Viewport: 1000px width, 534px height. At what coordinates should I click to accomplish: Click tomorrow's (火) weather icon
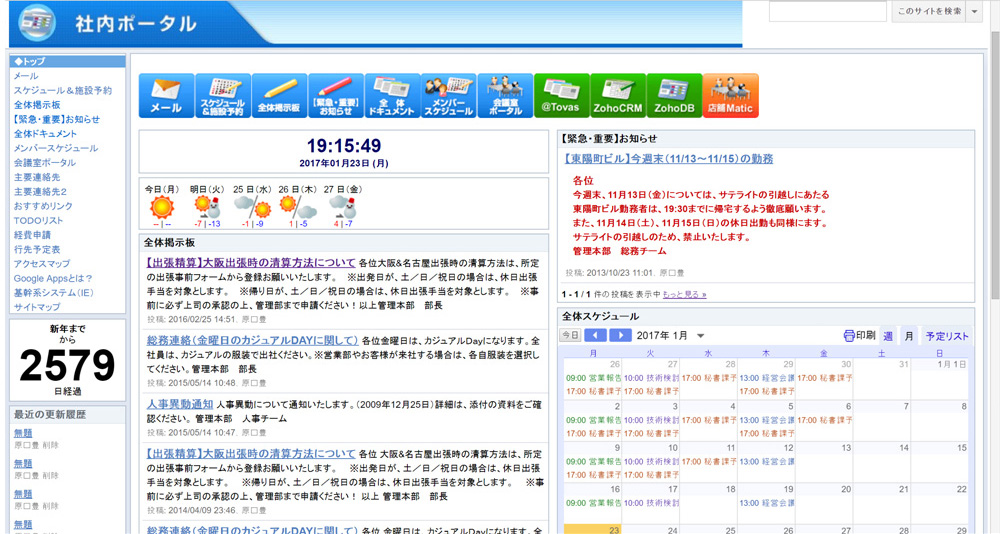tap(207, 207)
